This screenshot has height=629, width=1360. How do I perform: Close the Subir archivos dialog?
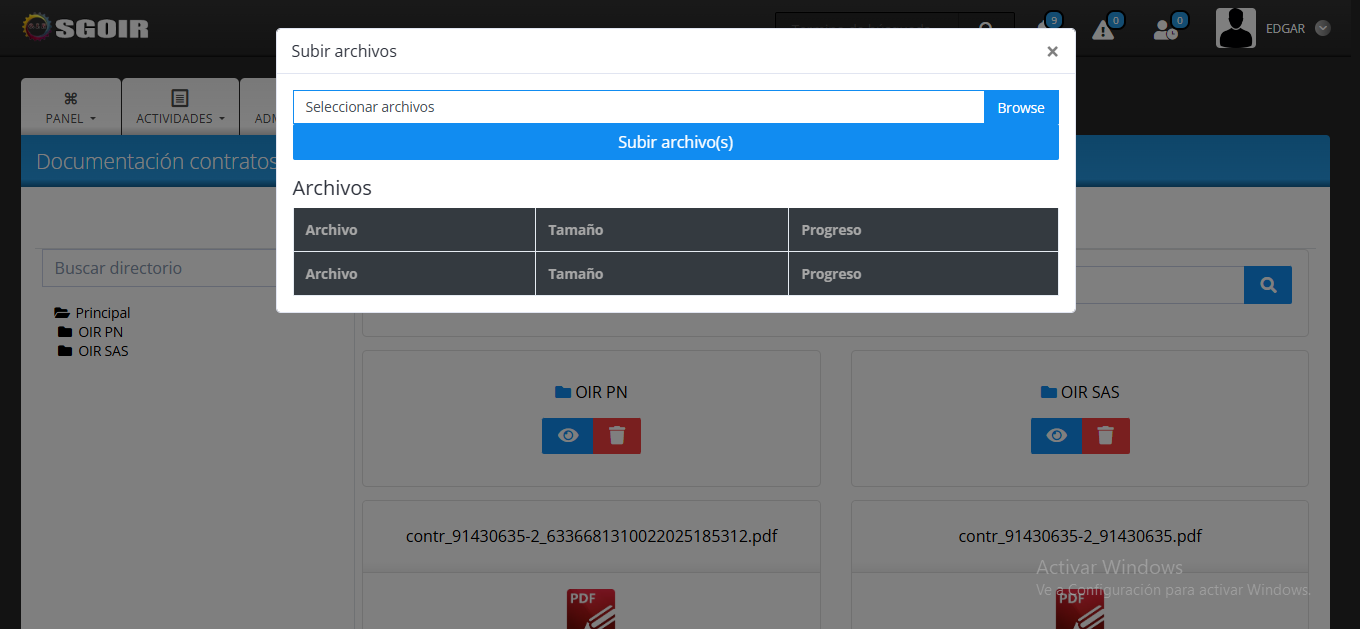[1052, 52]
